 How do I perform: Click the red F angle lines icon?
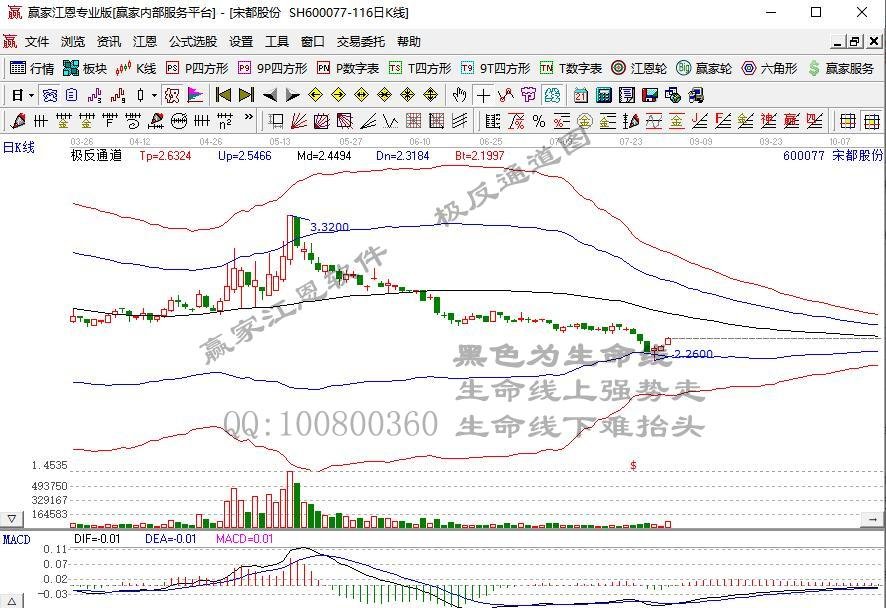pos(723,121)
